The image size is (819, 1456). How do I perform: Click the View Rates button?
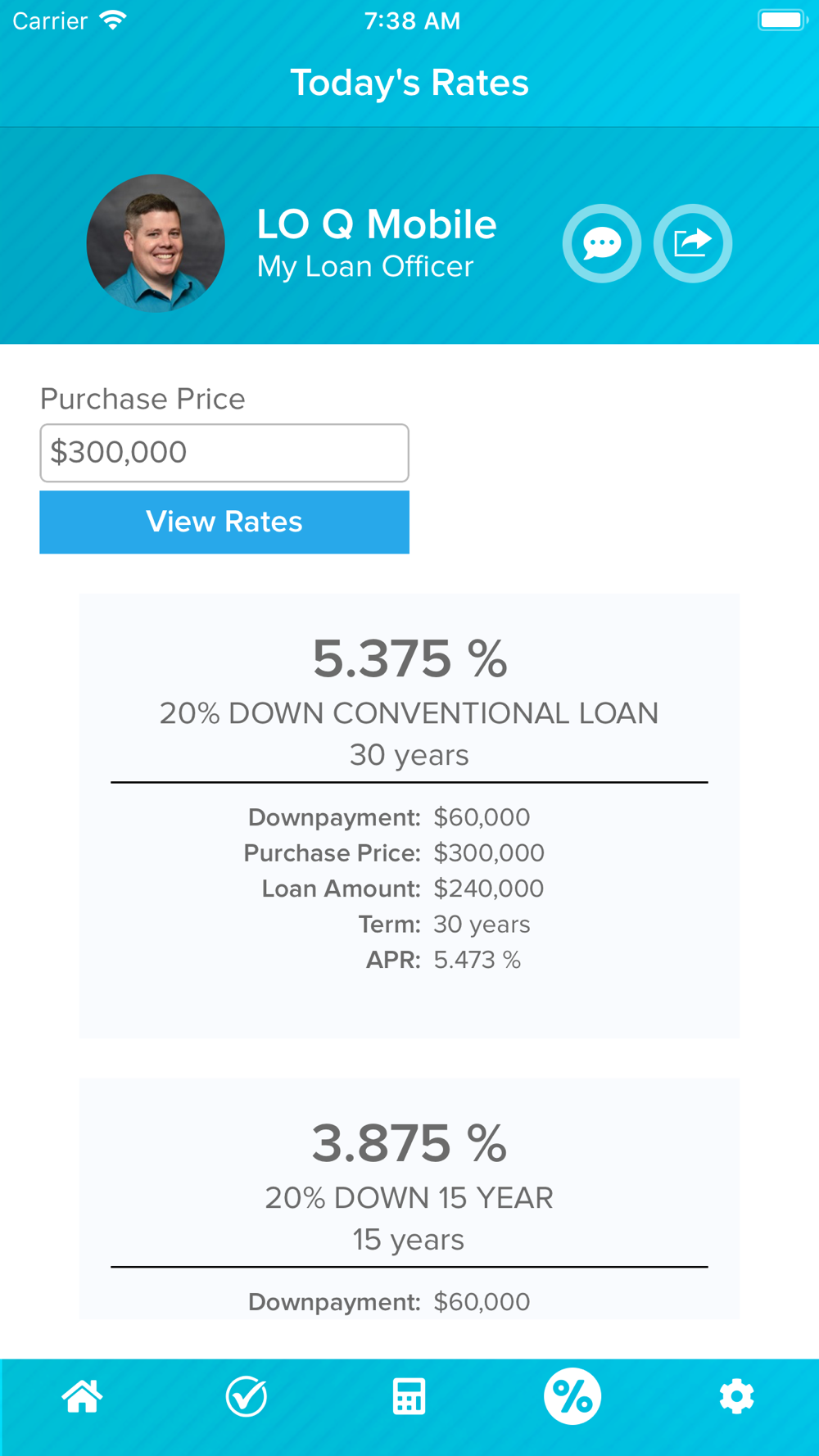[224, 522]
